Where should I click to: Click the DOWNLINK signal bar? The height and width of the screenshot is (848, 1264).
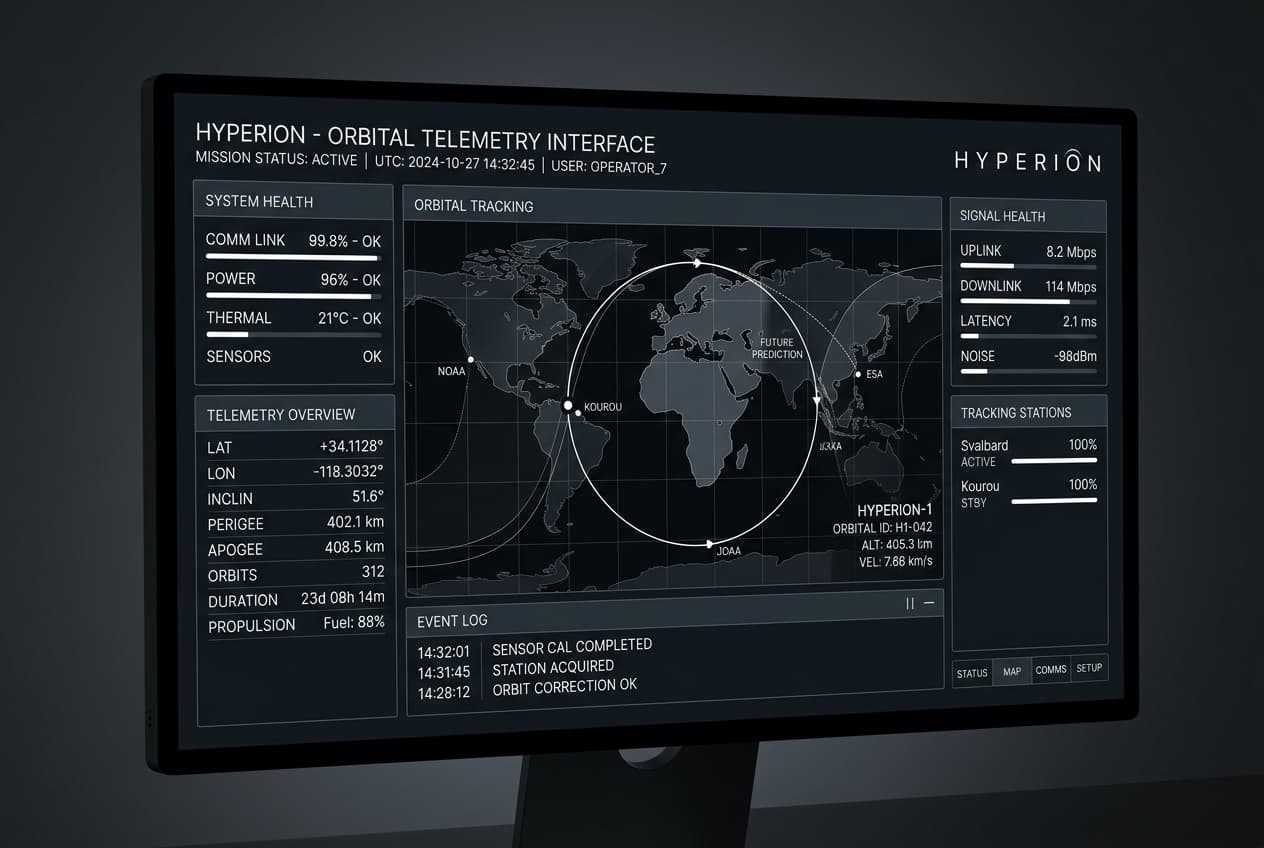coord(1028,301)
